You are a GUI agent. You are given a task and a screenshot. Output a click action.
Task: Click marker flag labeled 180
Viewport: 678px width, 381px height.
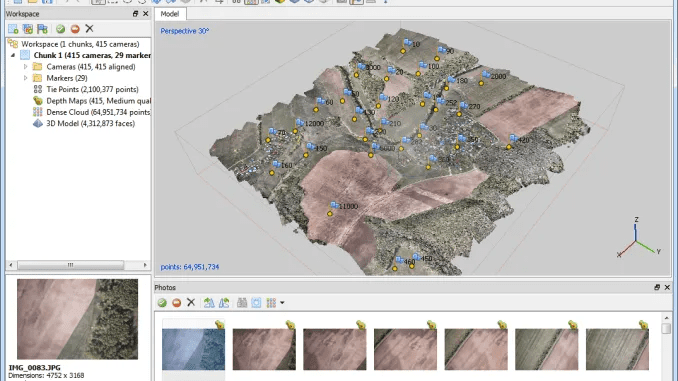pyautogui.click(x=451, y=80)
